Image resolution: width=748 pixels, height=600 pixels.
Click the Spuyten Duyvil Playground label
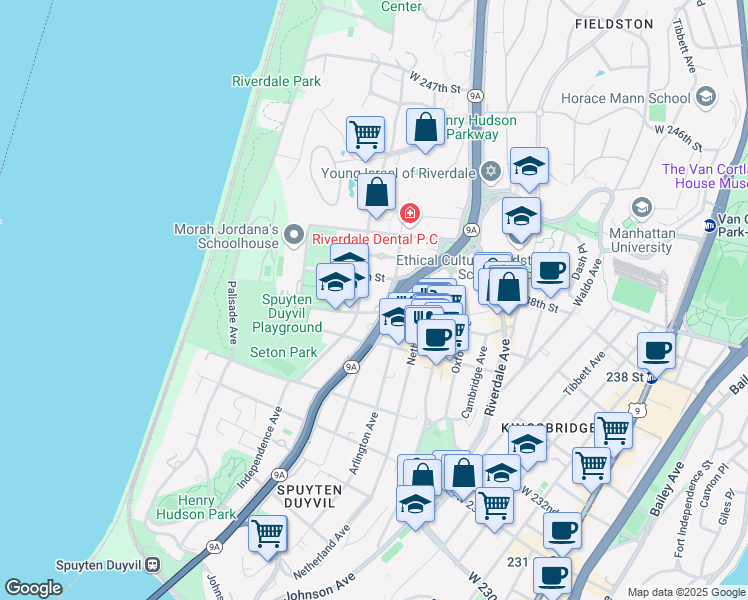pyautogui.click(x=287, y=313)
